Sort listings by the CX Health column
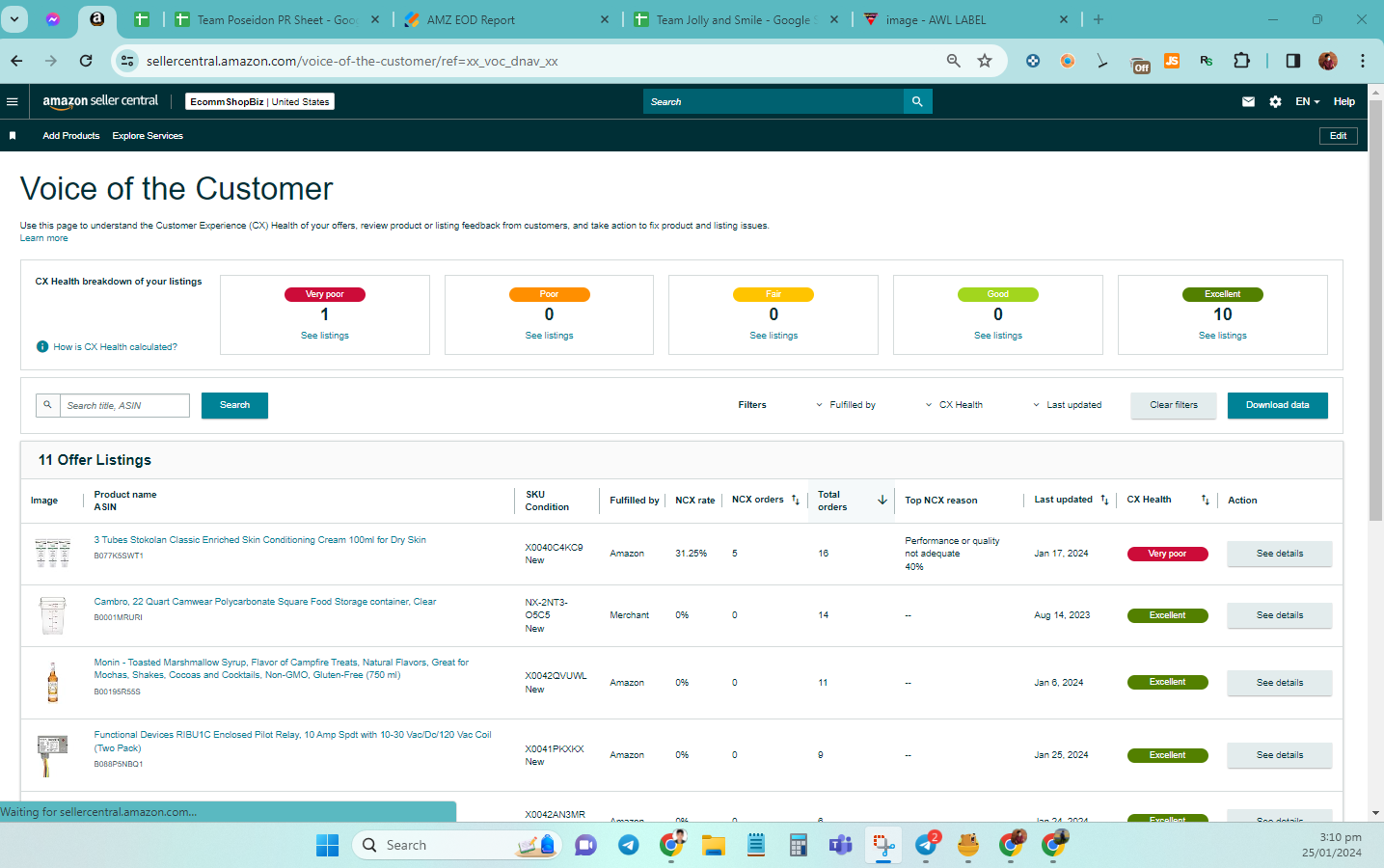 pyautogui.click(x=1205, y=500)
